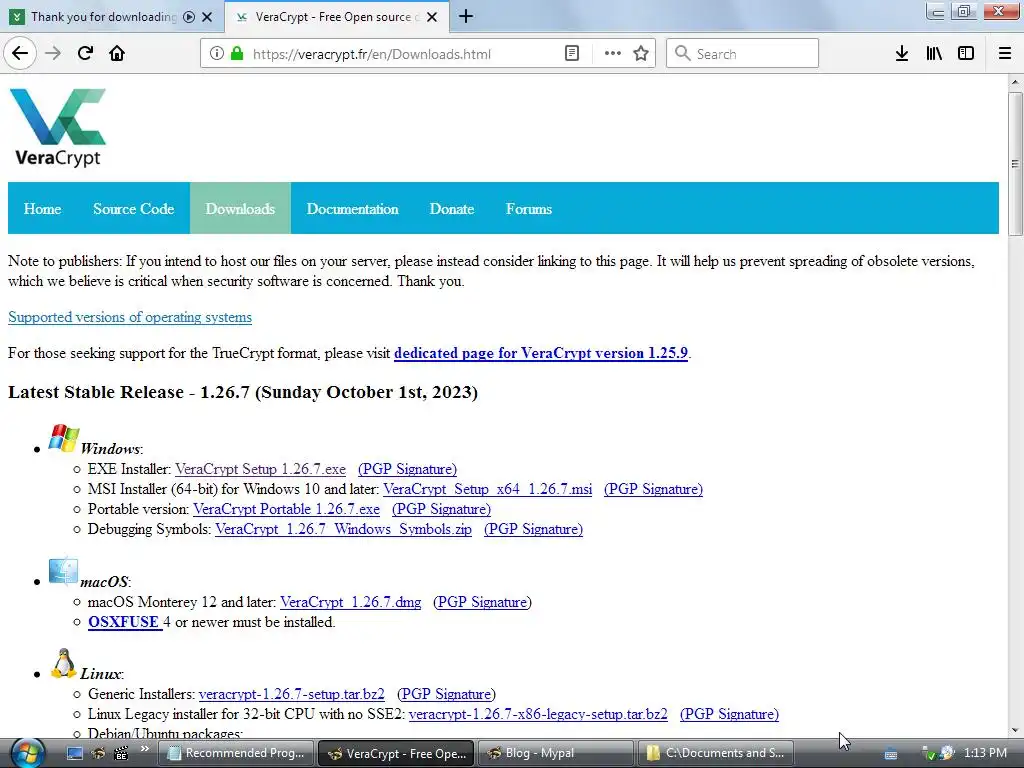
Task: Show site information icon in address bar
Action: (x=217, y=54)
